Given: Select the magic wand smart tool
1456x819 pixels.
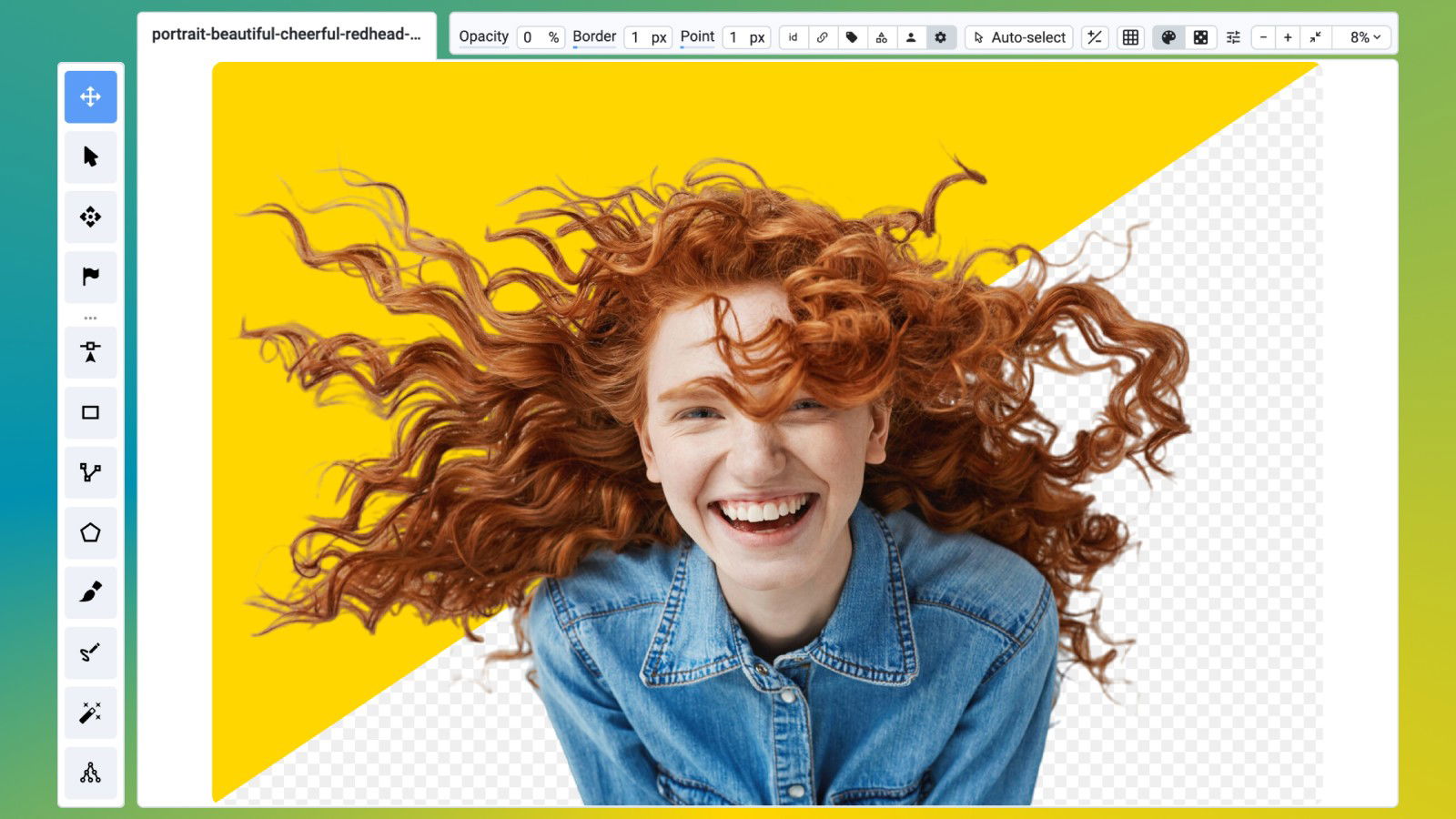Looking at the screenshot, I should [90, 713].
